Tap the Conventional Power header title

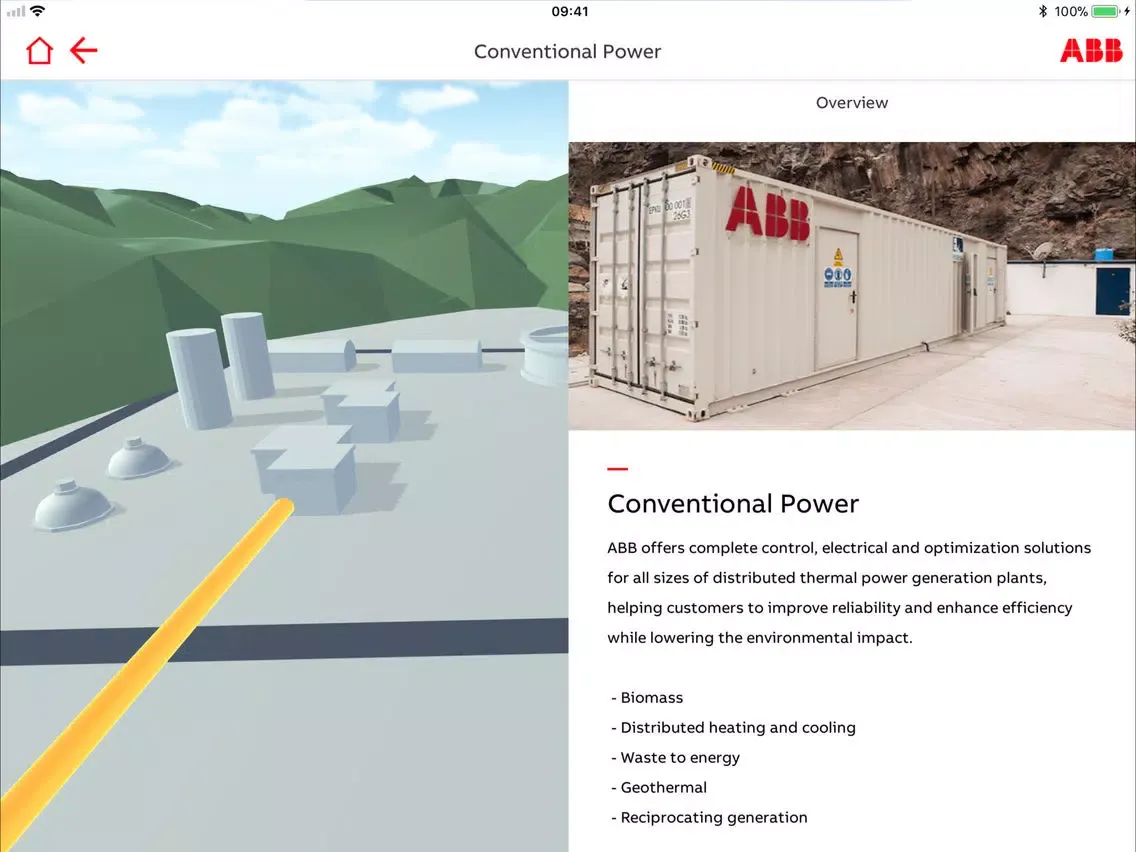point(567,51)
